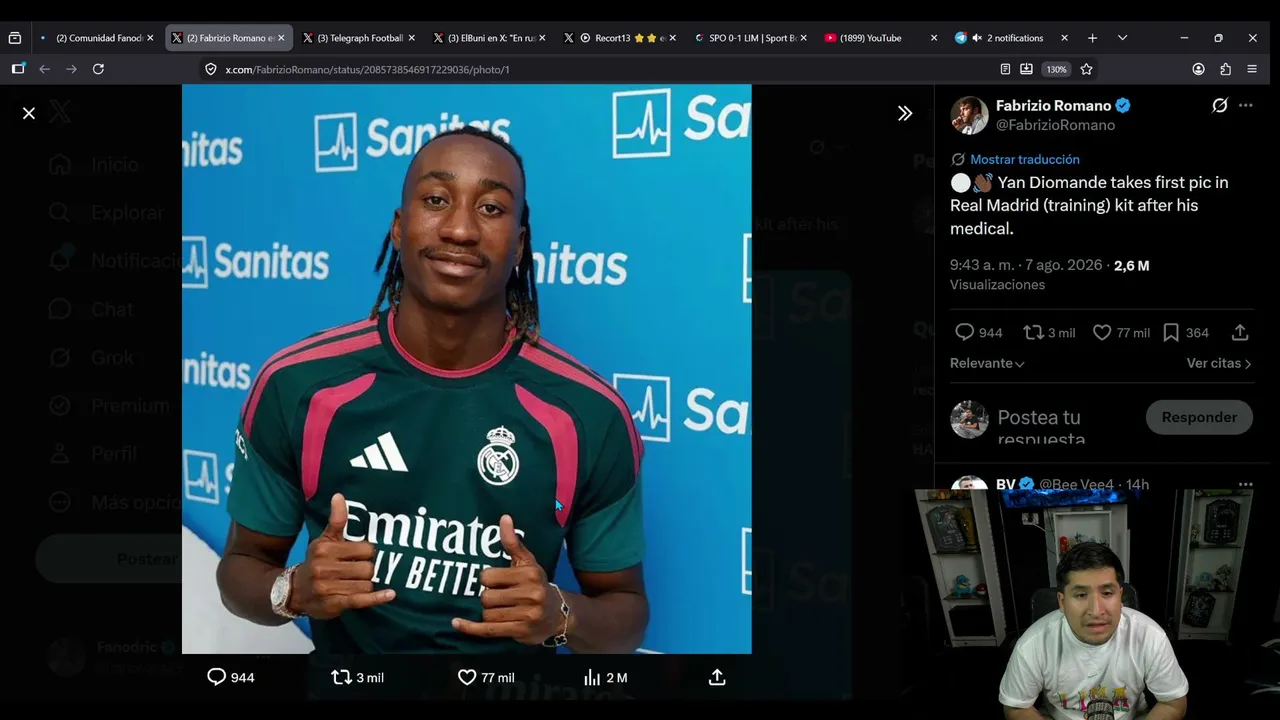Click the reply bubble 944 below the photo
Screen dimensions: 1280x720
coord(230,677)
